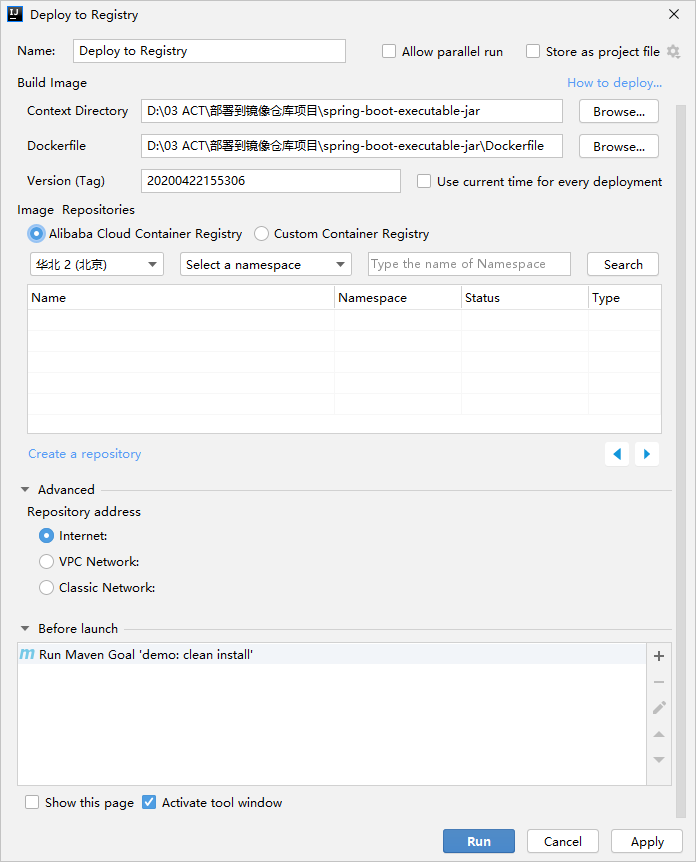Close the Deploy to Registry dialog
The image size is (696, 862).
(674, 14)
